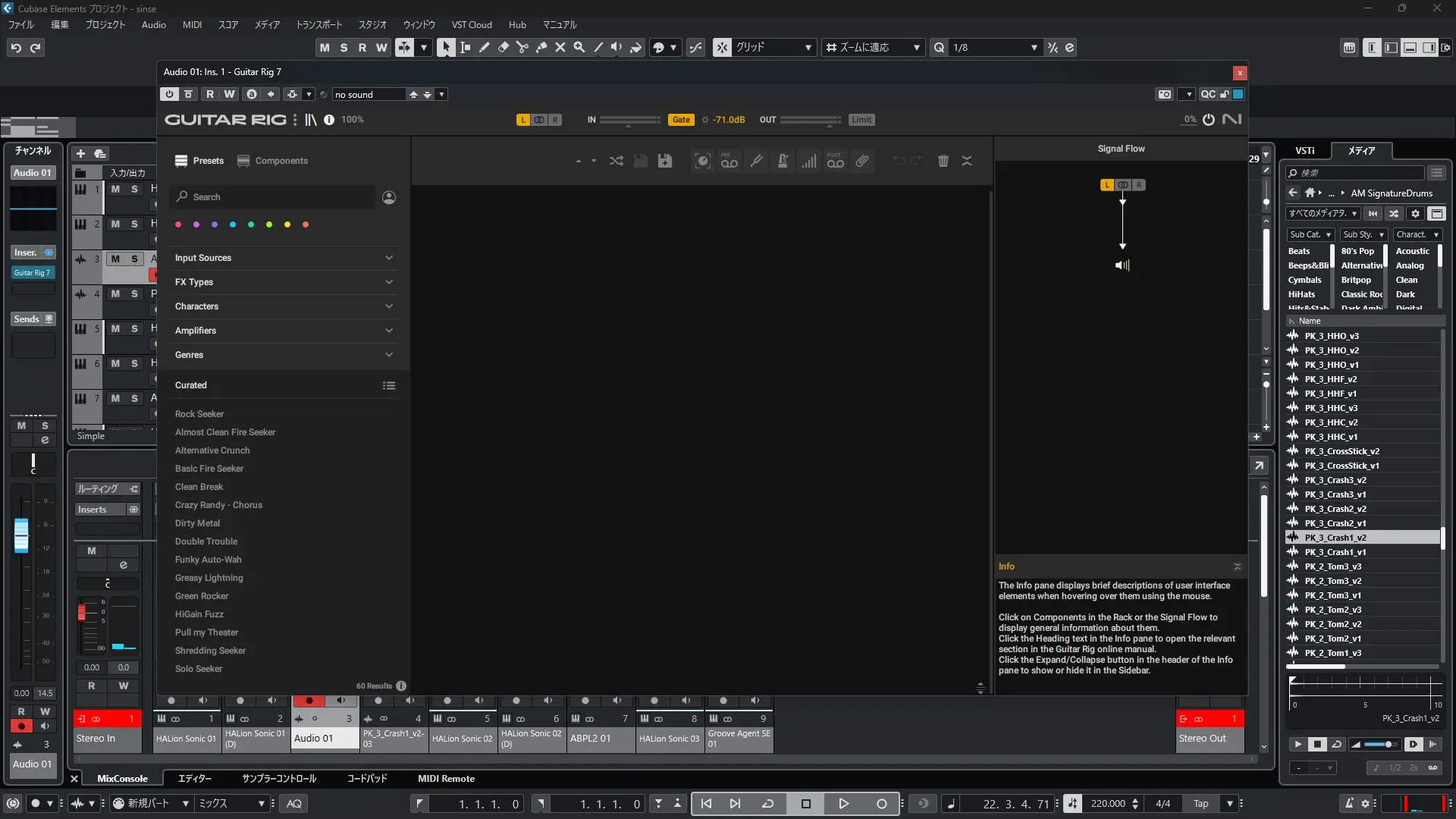
Task: Mute track 3 in track list
Action: (115, 259)
